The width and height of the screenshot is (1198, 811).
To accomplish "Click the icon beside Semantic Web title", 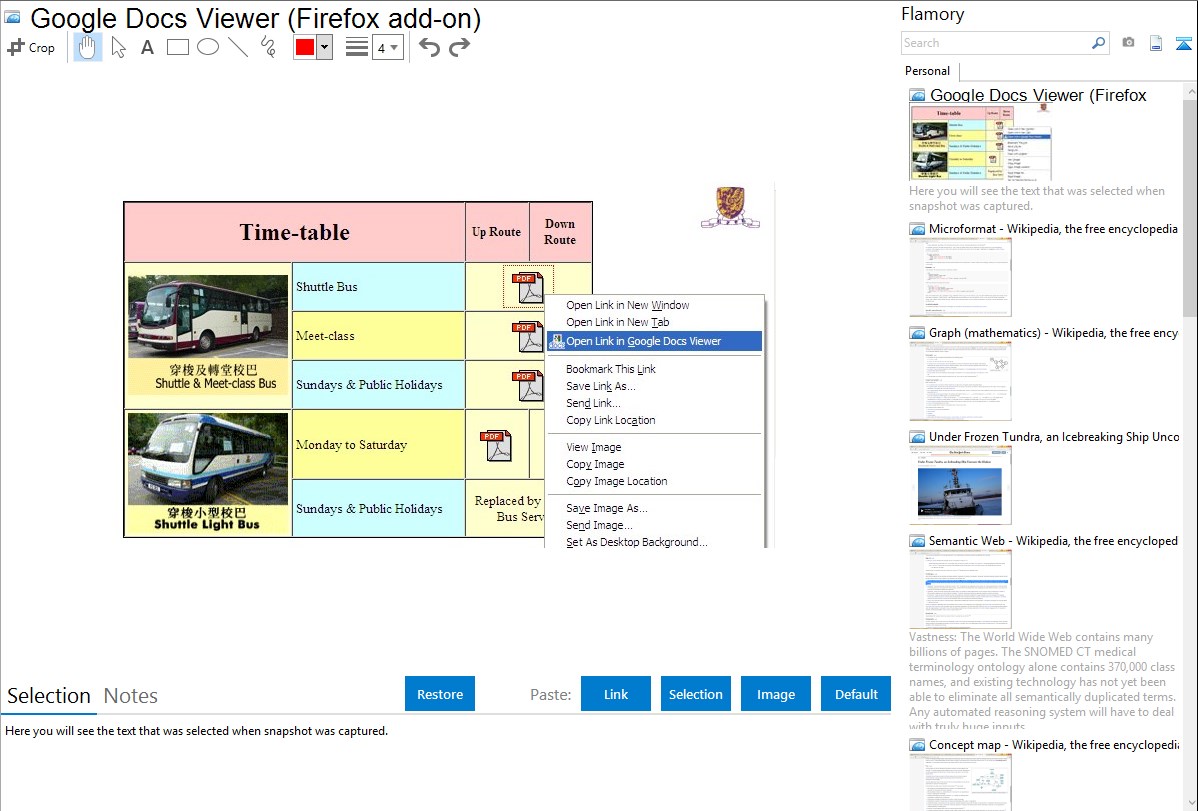I will click(917, 541).
